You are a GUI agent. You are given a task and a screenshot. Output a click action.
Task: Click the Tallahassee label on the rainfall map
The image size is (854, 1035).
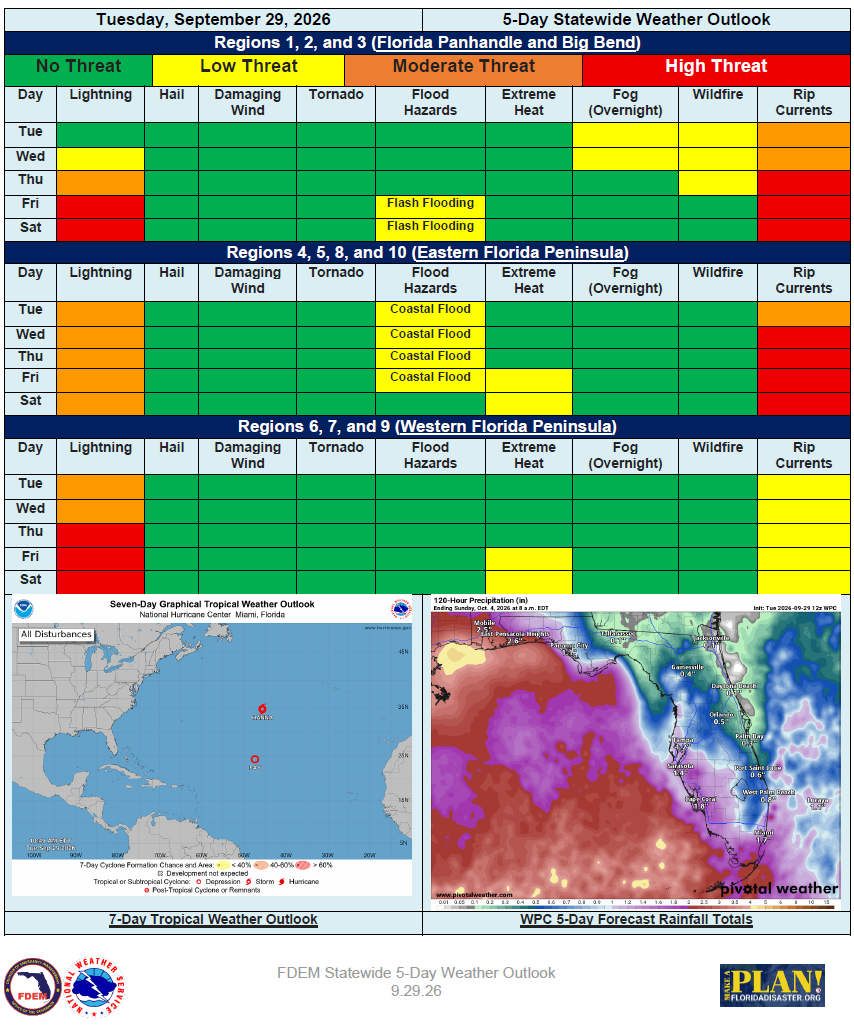click(x=618, y=633)
